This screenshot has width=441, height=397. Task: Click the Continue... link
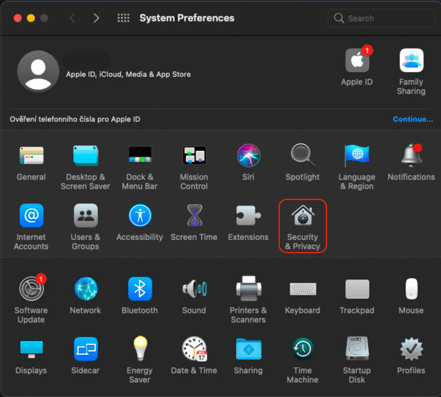[x=413, y=119]
